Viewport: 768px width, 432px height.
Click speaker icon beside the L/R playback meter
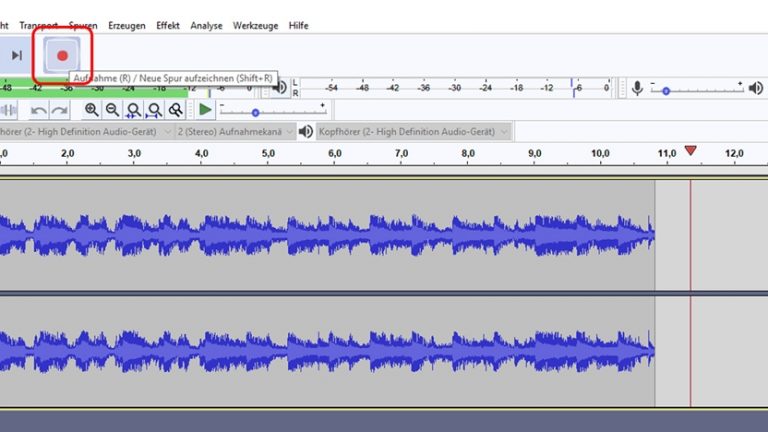coord(280,88)
